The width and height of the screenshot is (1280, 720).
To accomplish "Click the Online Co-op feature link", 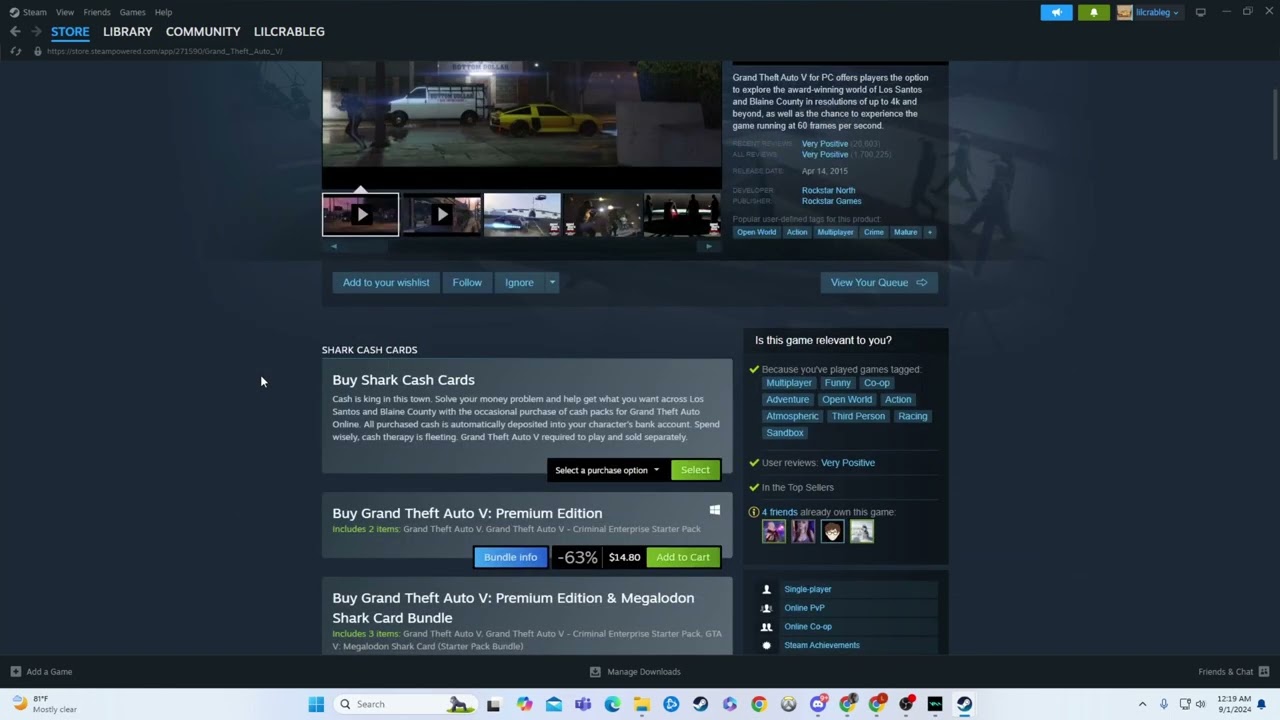I will 808,627.
